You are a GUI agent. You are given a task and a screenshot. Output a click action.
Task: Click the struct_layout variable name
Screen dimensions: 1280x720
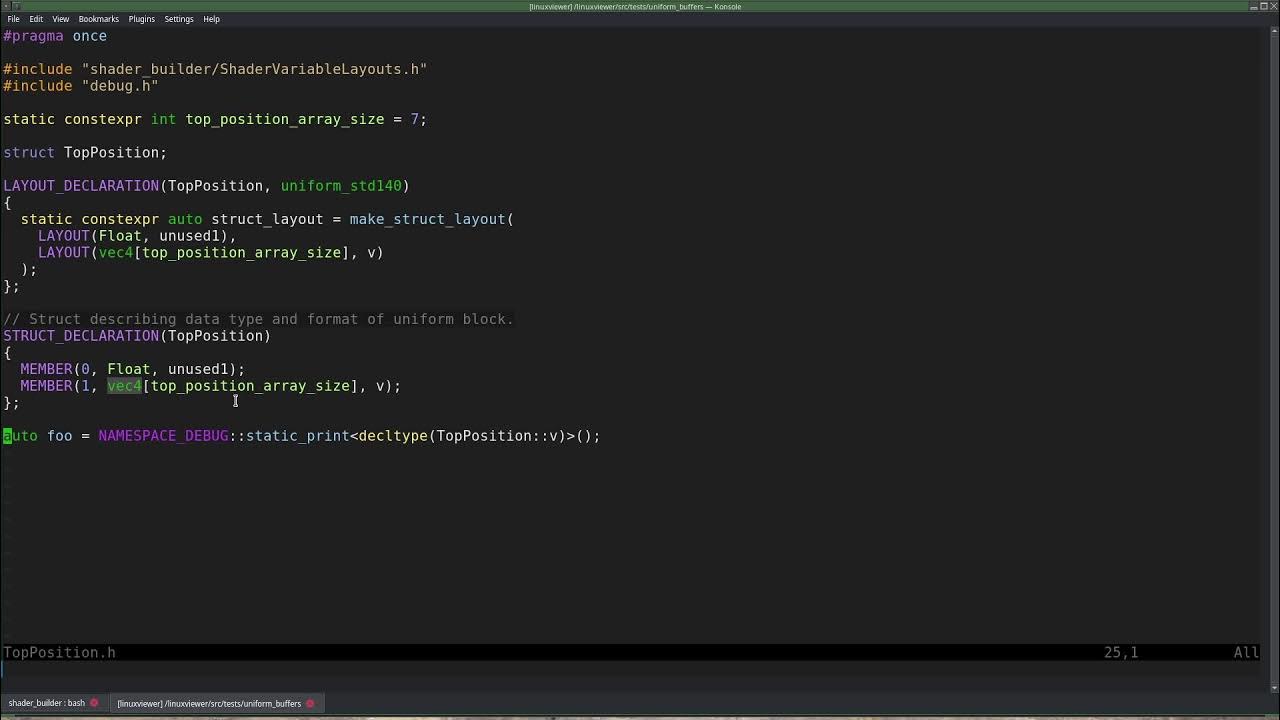[x=267, y=219]
